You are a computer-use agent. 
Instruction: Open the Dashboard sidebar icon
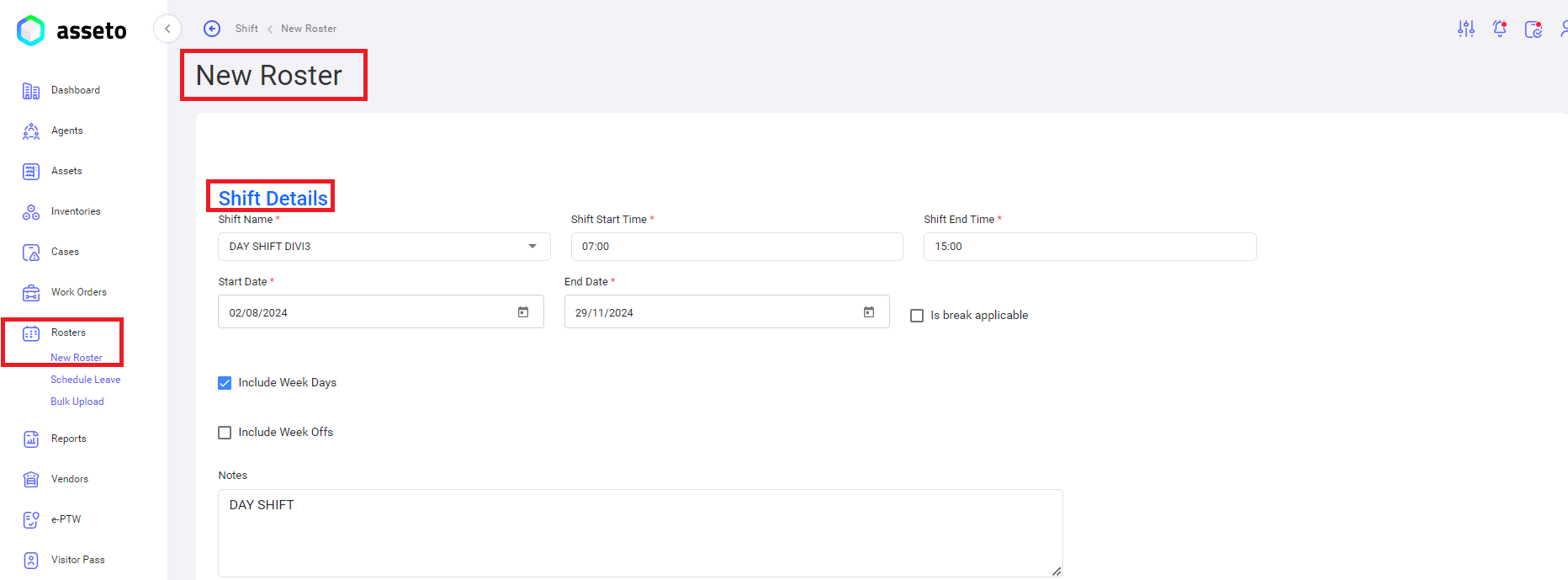pos(31,91)
